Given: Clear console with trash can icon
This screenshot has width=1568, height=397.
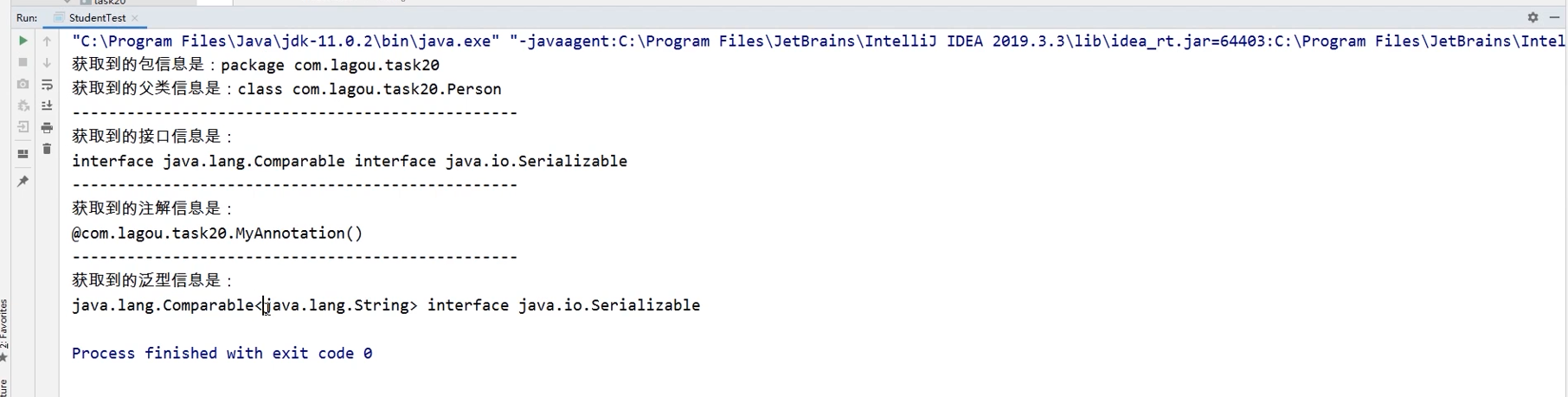Looking at the screenshot, I should [x=48, y=149].
